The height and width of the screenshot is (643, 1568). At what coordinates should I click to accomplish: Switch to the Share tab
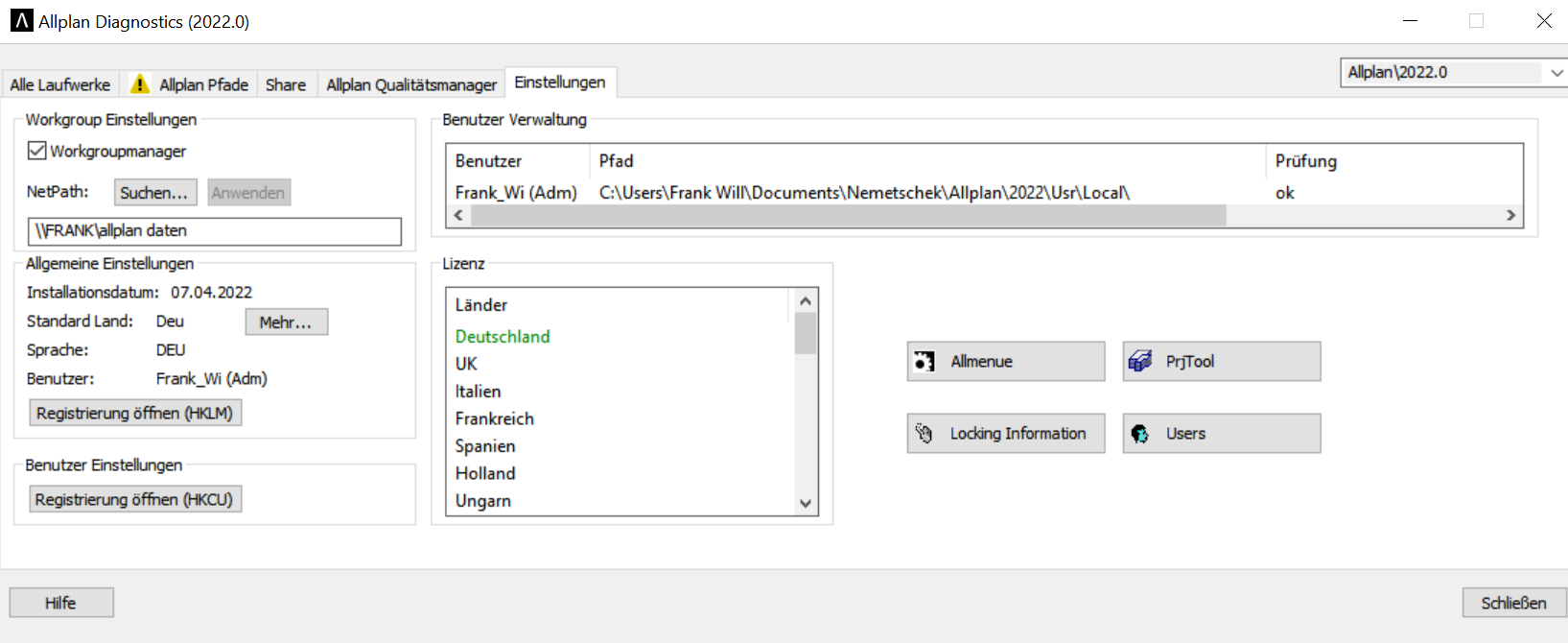click(x=286, y=85)
